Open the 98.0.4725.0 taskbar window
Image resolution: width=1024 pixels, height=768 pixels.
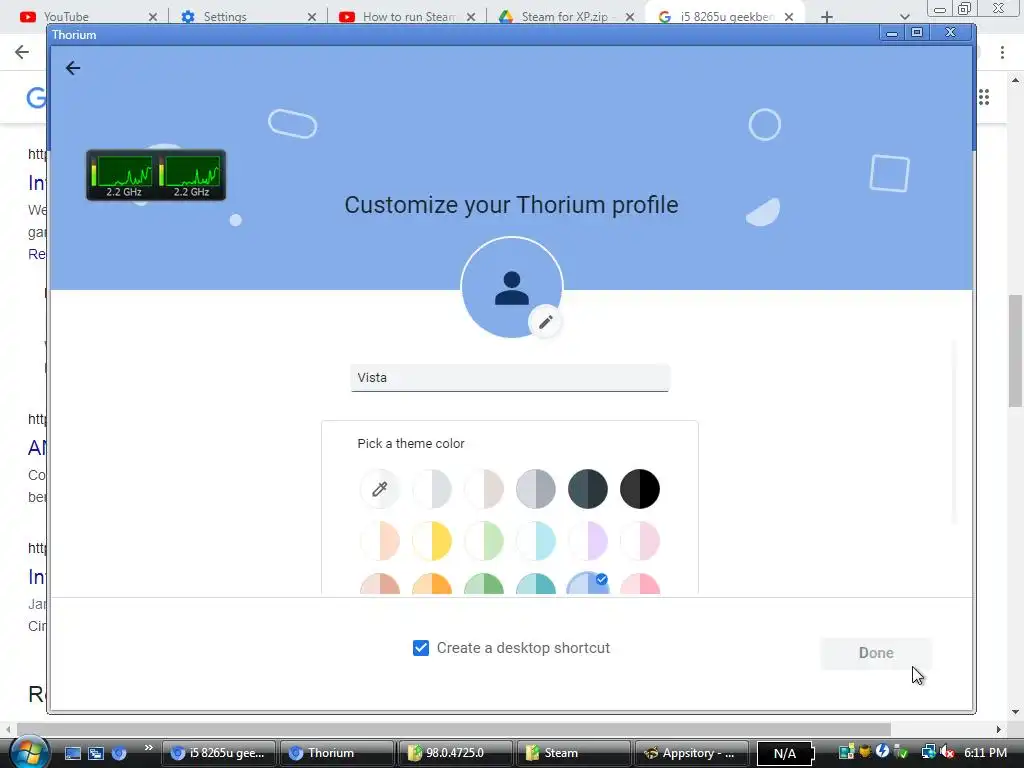coord(455,753)
